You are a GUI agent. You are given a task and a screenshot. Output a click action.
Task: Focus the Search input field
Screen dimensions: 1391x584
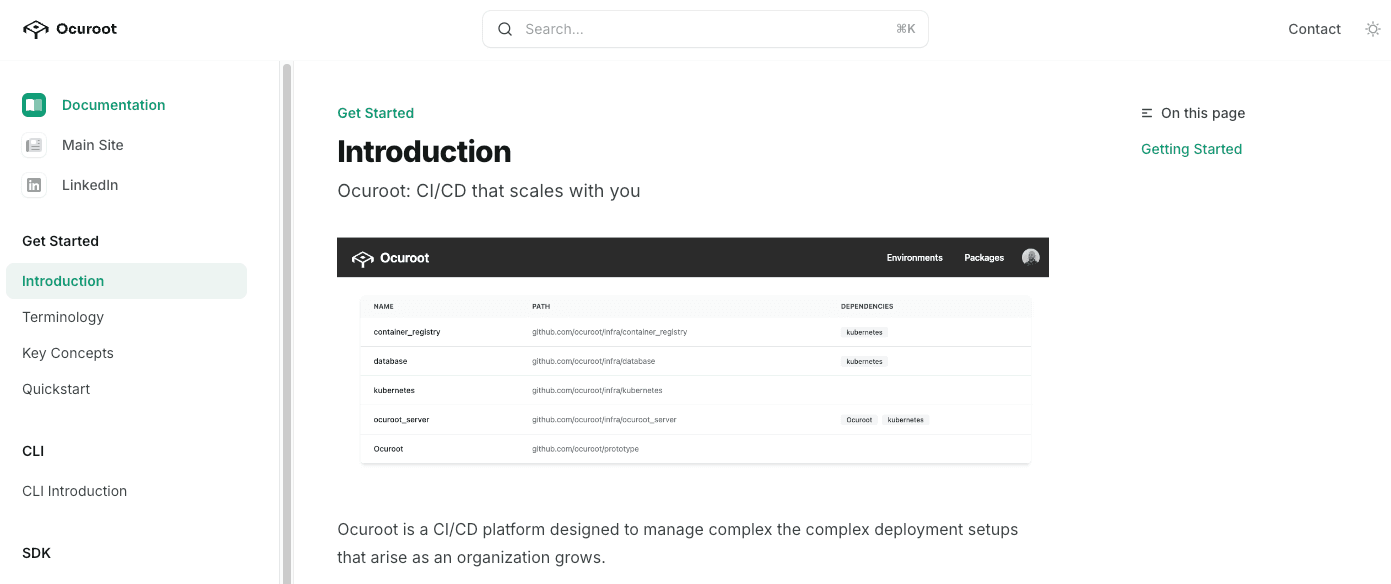[x=705, y=29]
